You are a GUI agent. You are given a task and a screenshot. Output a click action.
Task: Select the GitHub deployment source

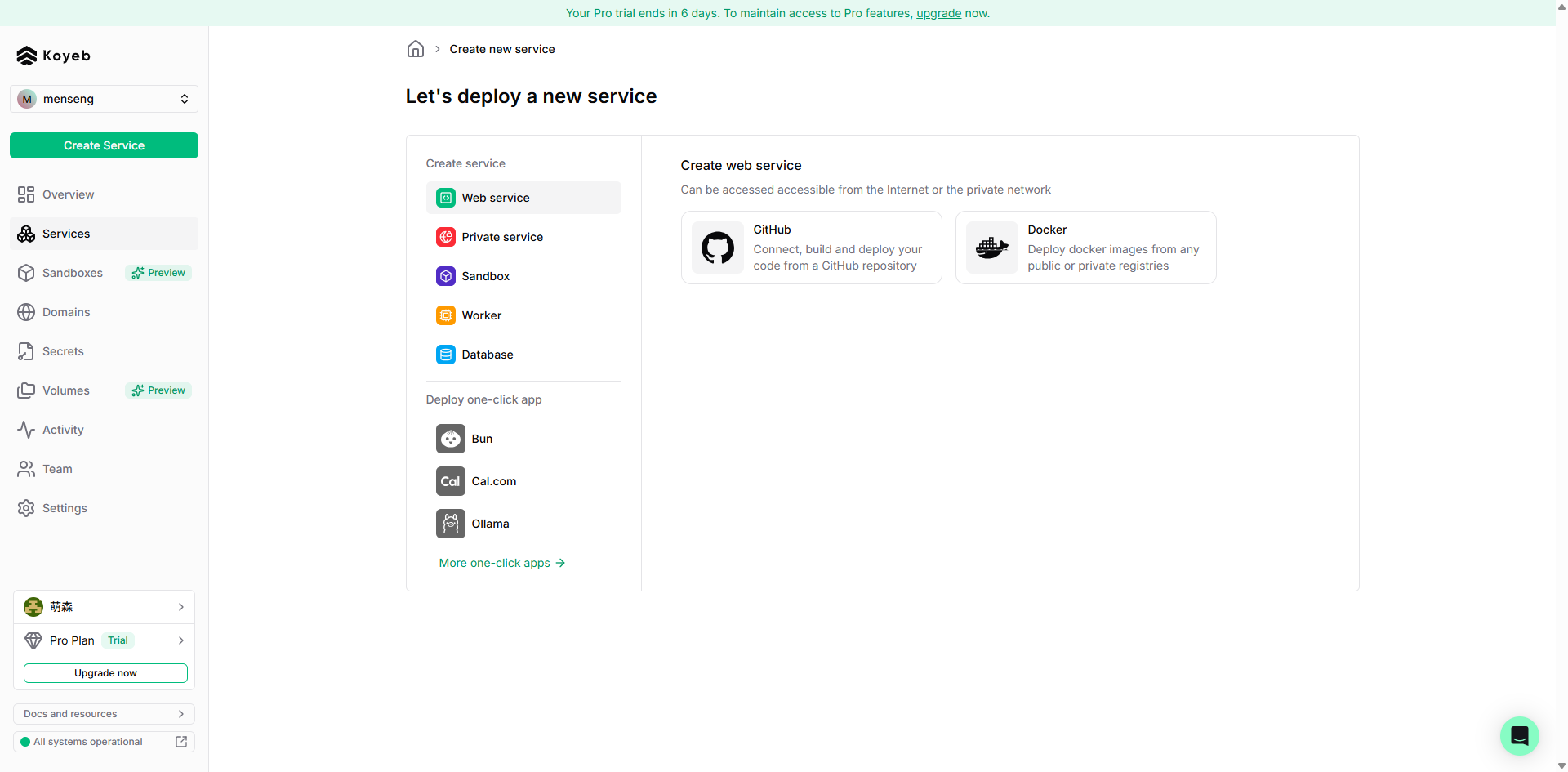pyautogui.click(x=811, y=248)
